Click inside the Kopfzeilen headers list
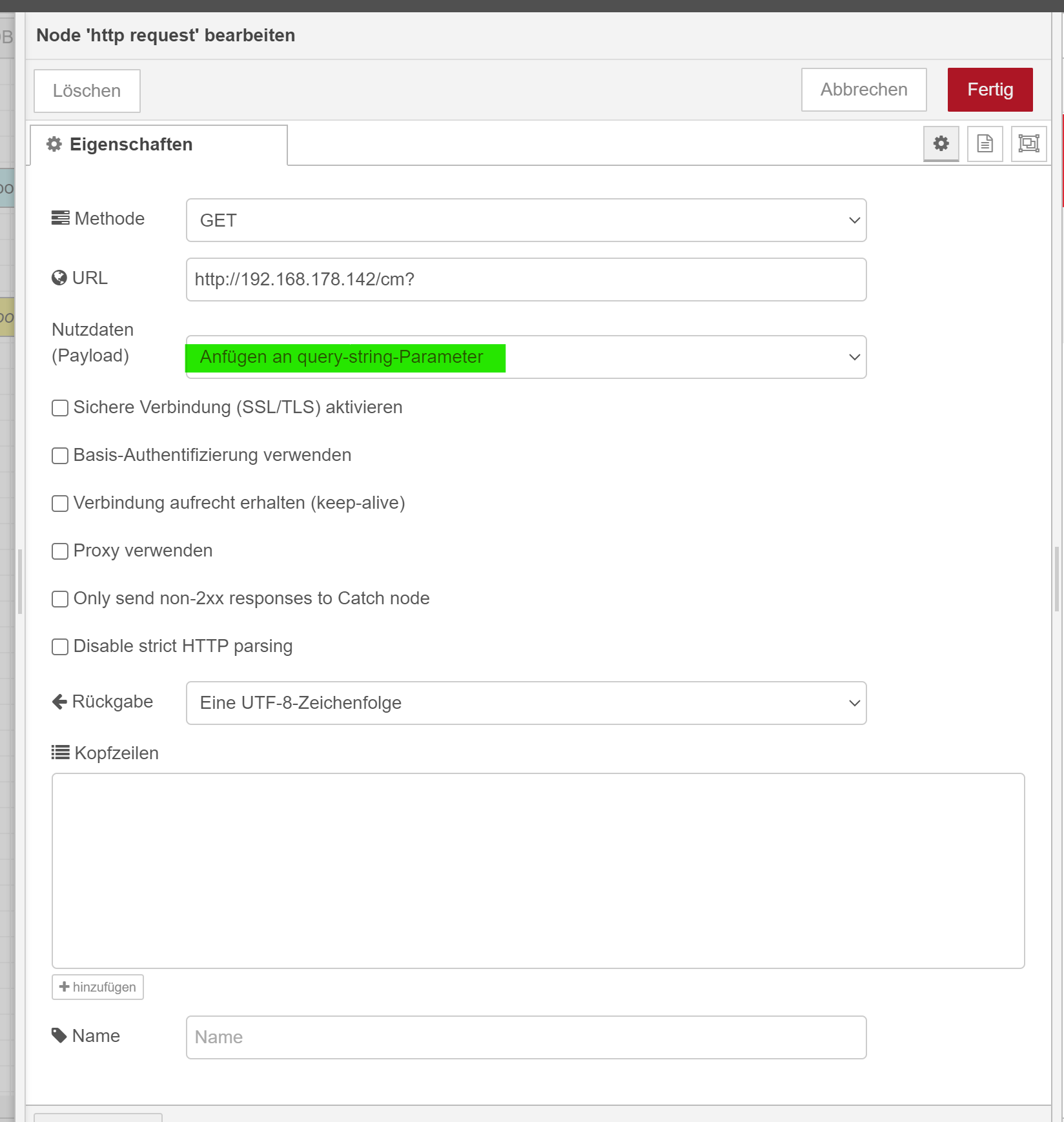Screen dimensions: 1064x1122 coord(538,871)
